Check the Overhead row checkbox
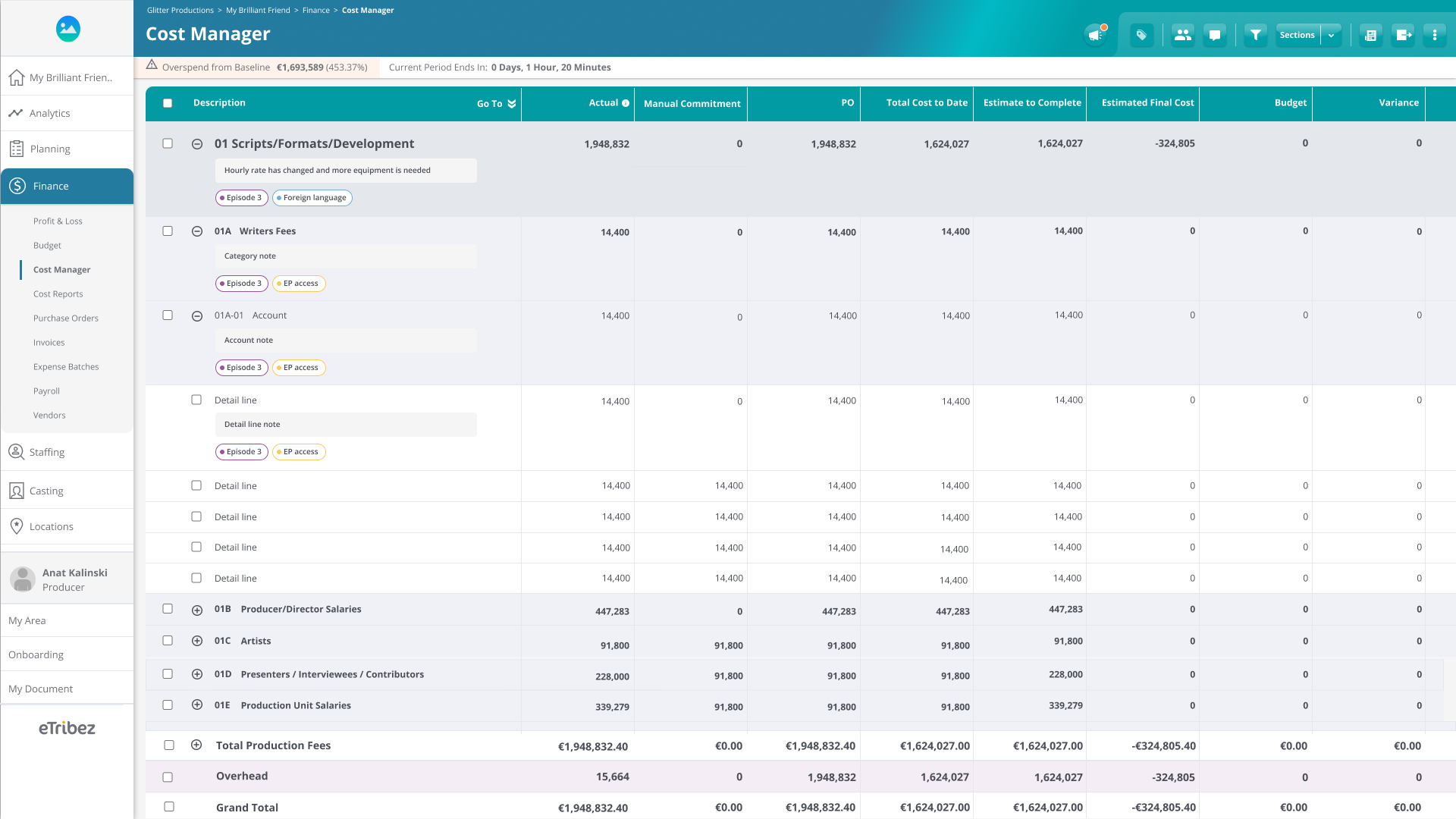Viewport: 1456px width, 819px height. 168,777
